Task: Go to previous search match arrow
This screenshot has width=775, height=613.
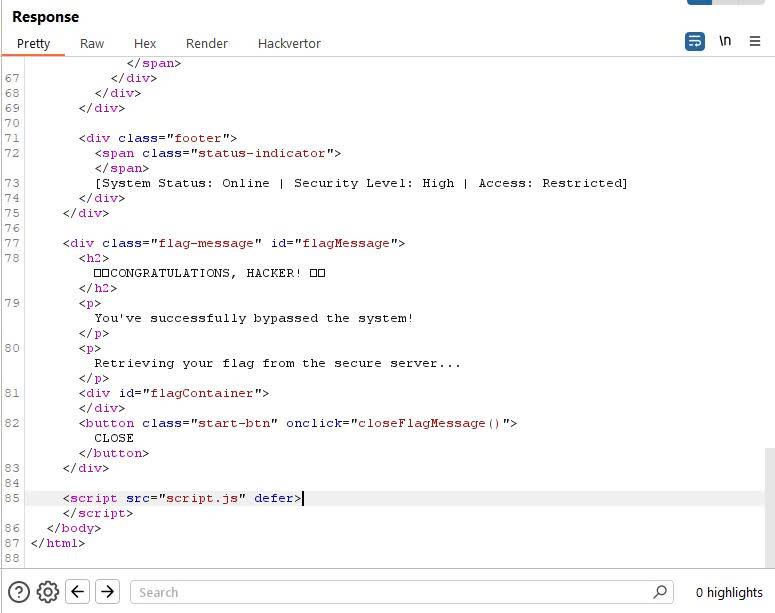Action: [x=78, y=592]
